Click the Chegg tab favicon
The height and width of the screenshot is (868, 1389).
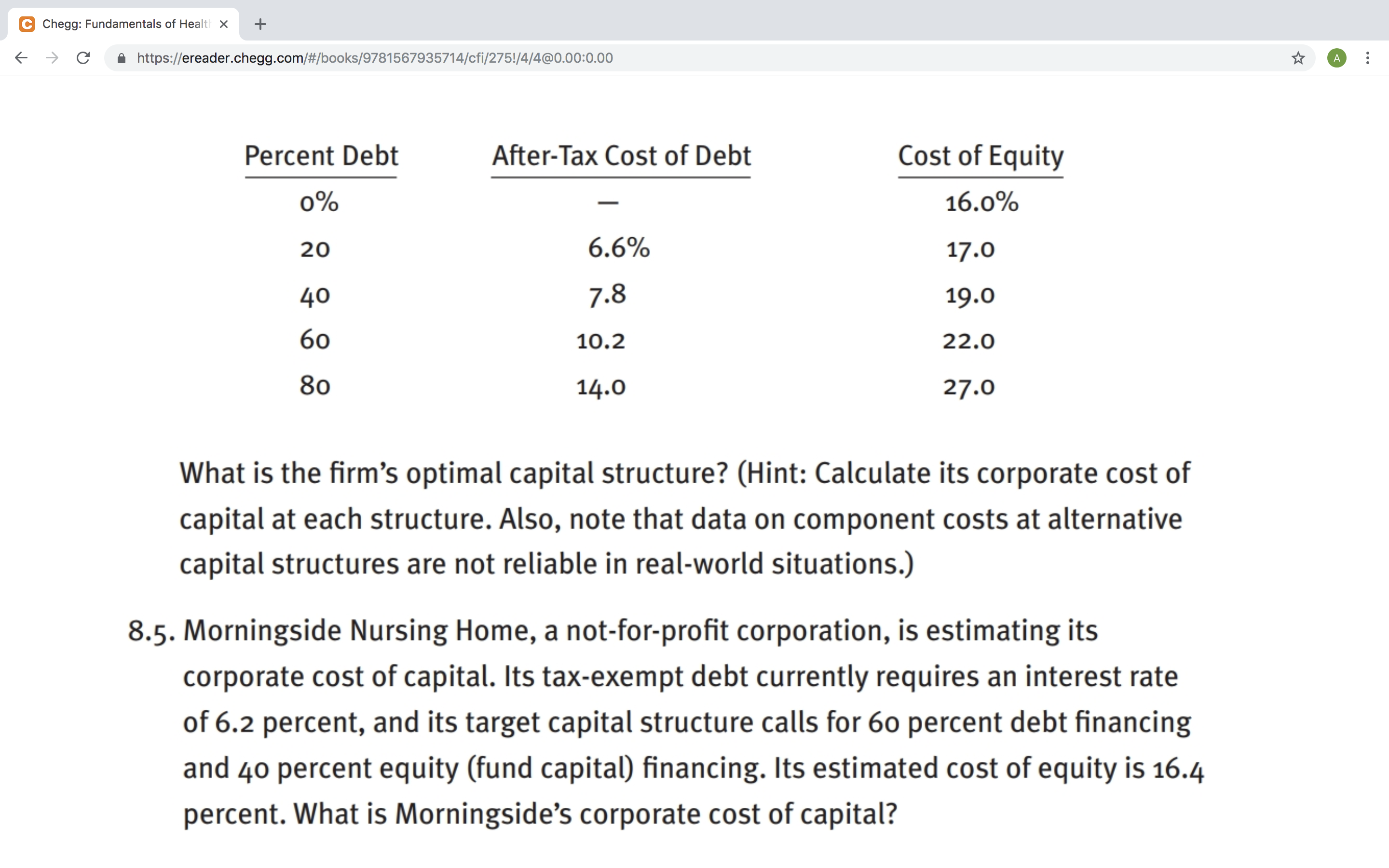(x=27, y=24)
